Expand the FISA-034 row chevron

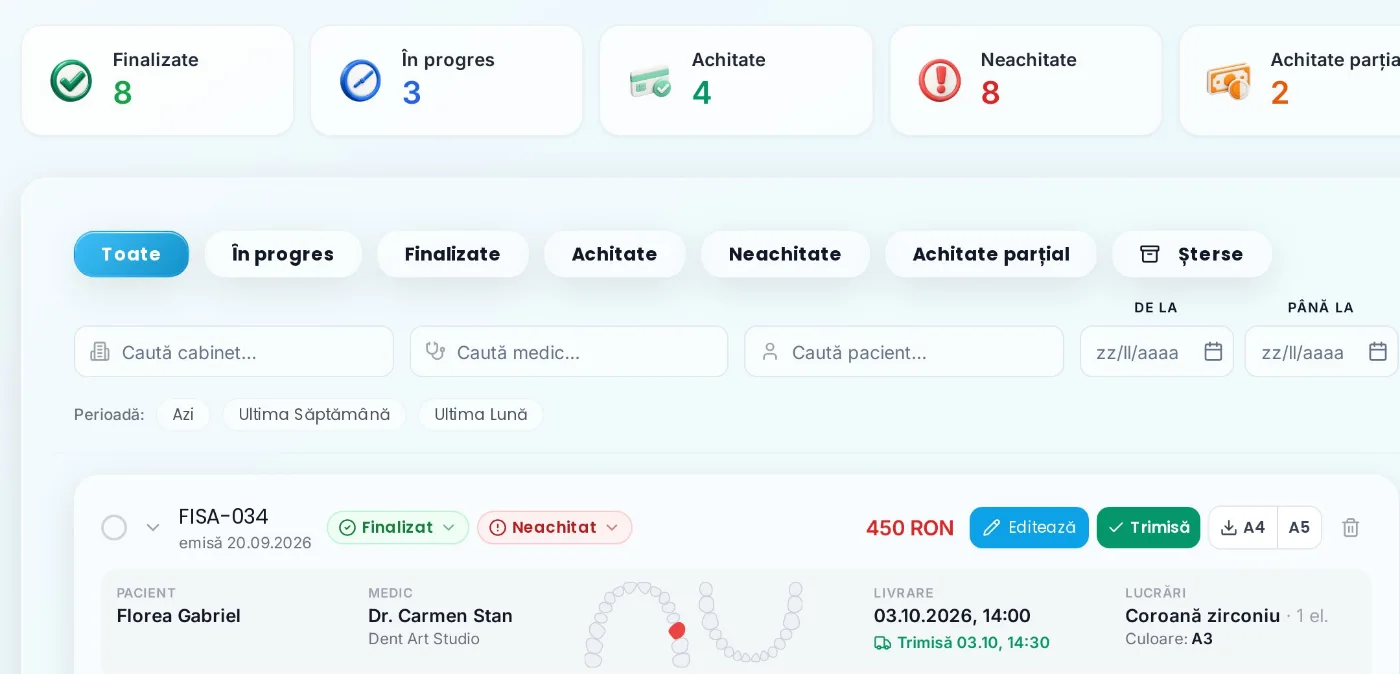[x=153, y=527]
